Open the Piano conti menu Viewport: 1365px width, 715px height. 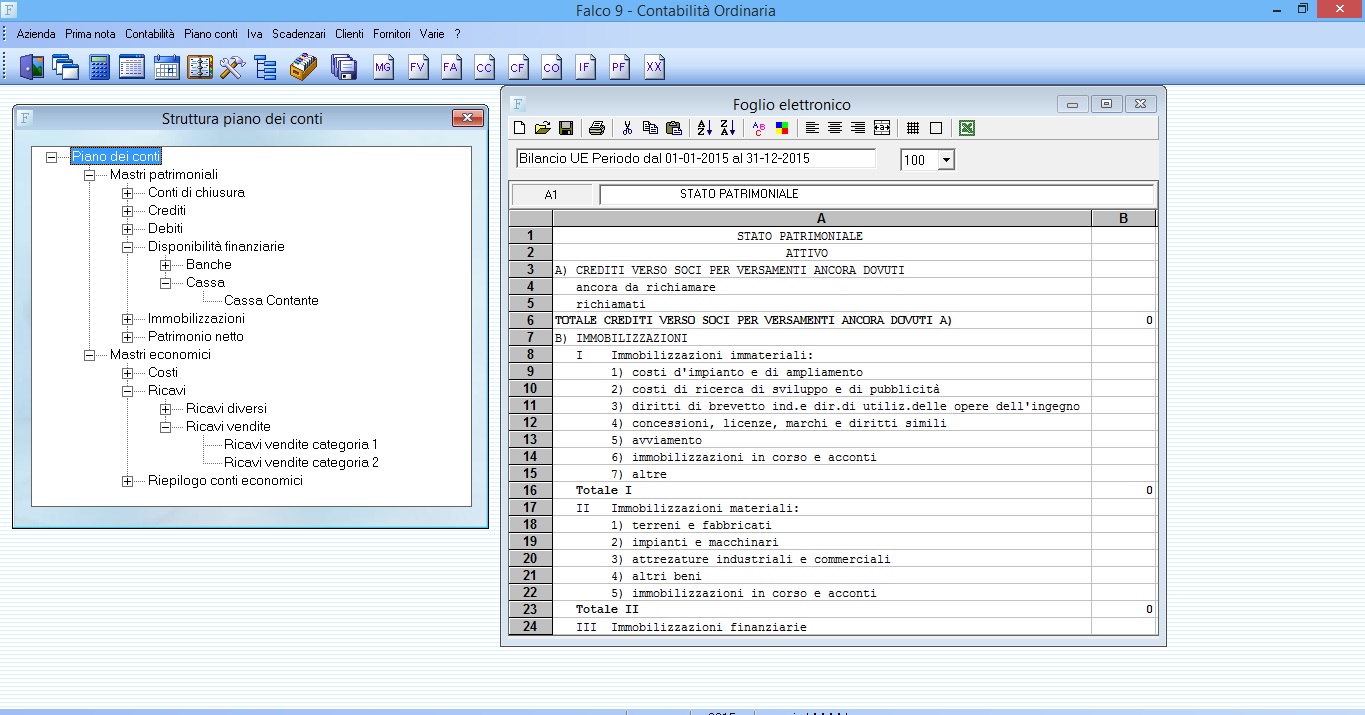(211, 34)
